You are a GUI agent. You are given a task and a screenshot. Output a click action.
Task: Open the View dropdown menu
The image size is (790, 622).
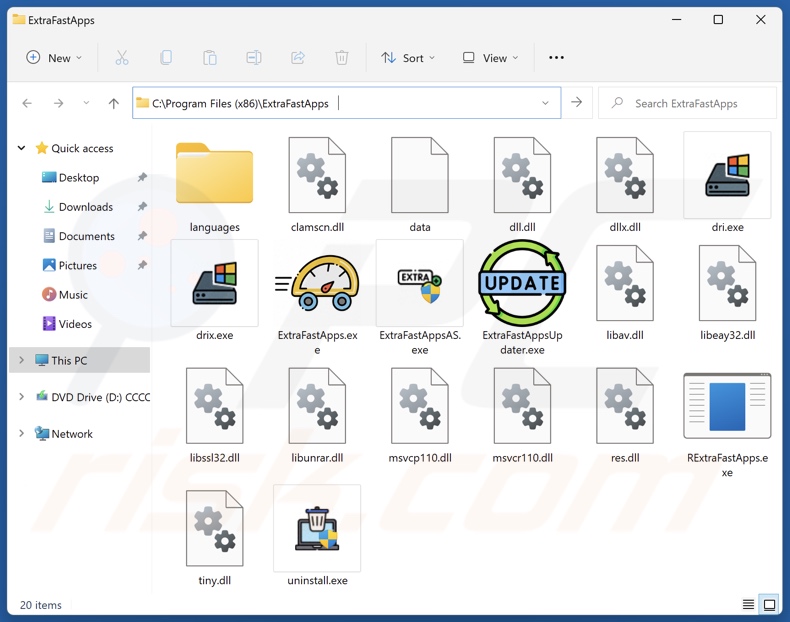[490, 58]
